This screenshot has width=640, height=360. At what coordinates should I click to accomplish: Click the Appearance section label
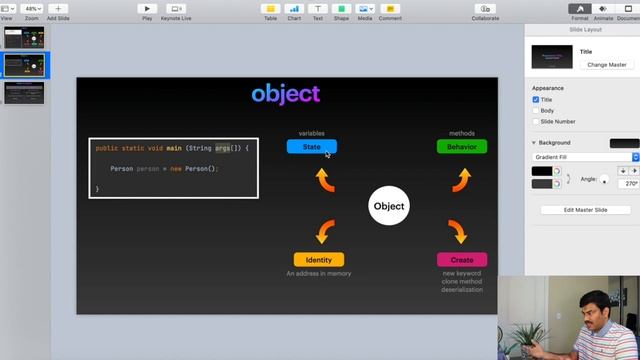[547, 88]
